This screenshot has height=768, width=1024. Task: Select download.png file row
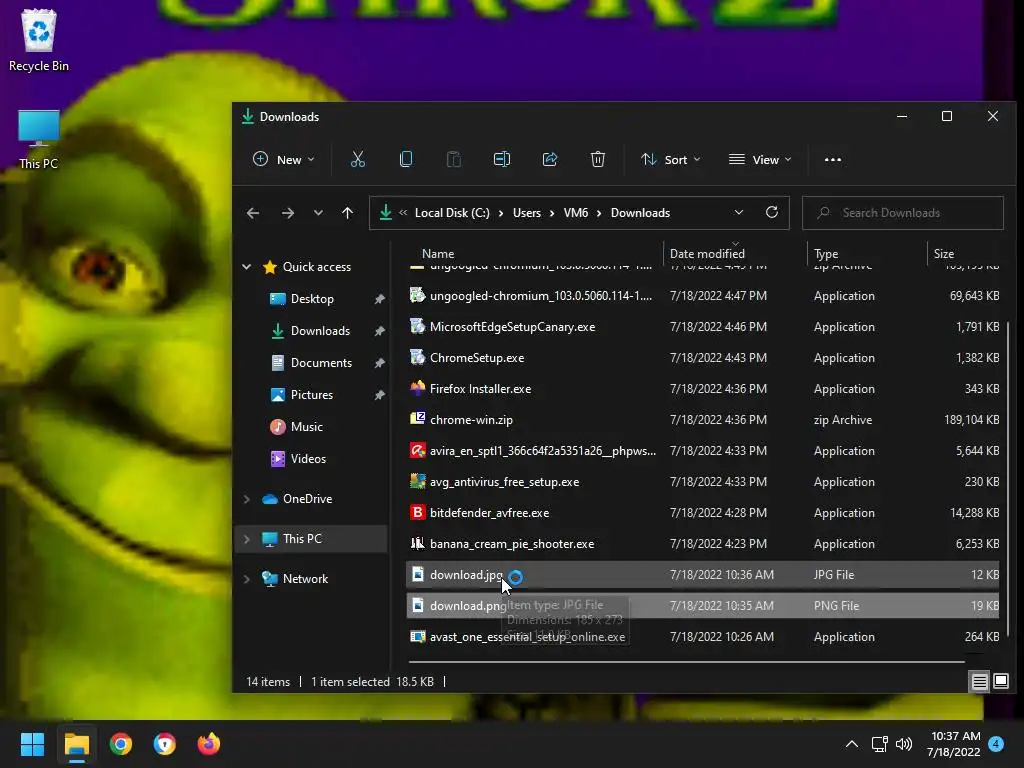(x=704, y=605)
